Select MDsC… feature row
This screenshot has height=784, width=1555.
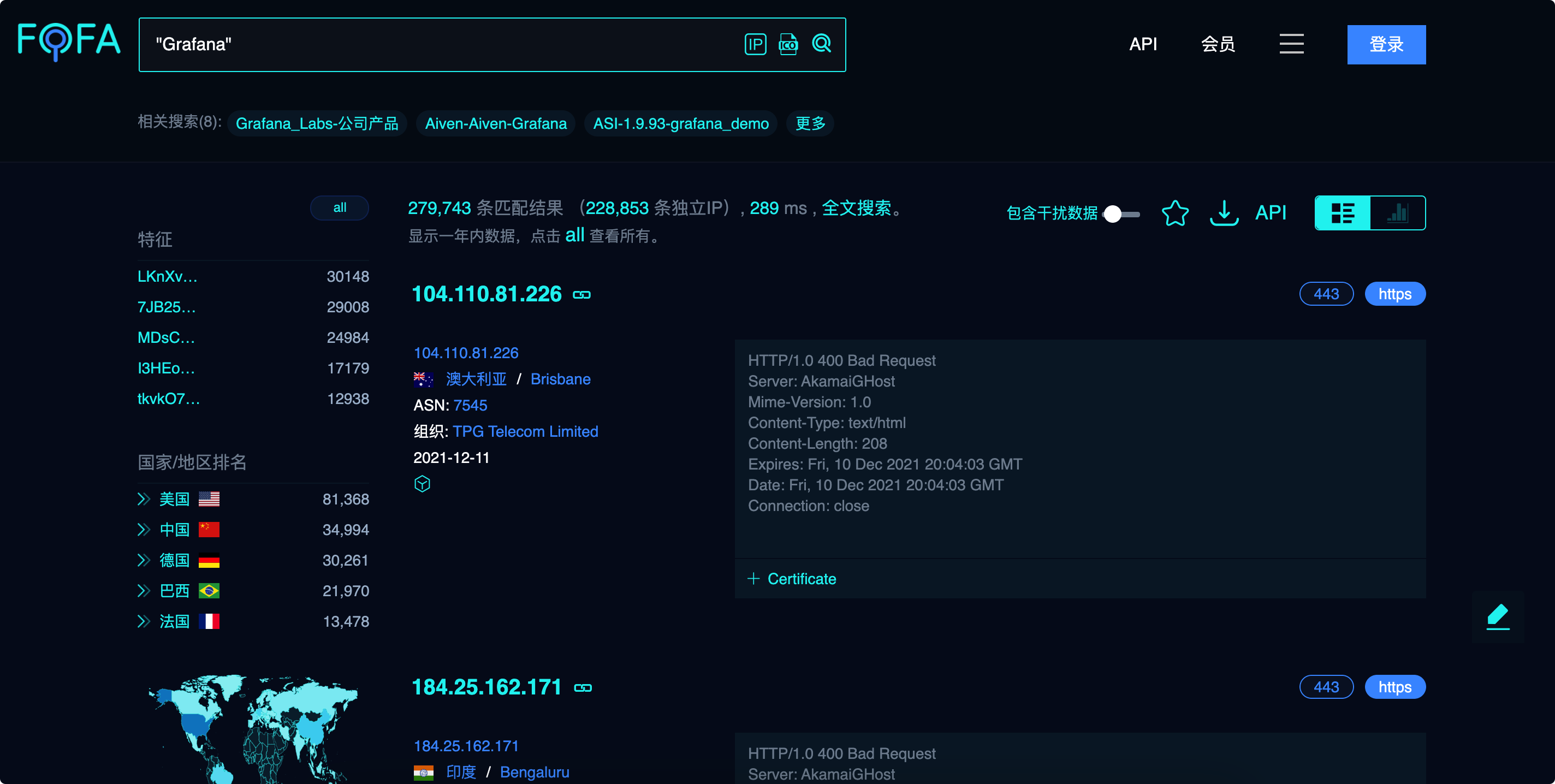click(253, 337)
